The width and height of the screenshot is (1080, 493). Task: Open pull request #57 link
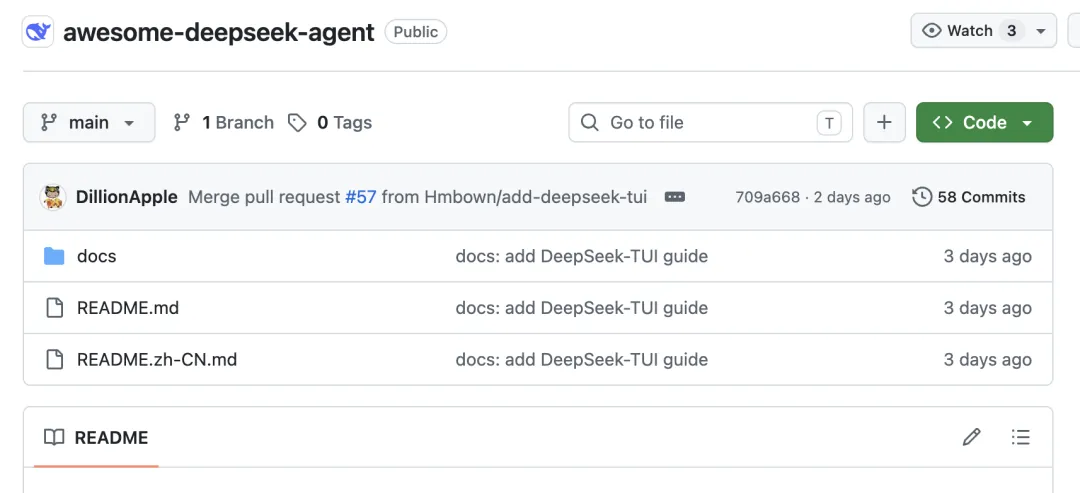coord(361,198)
